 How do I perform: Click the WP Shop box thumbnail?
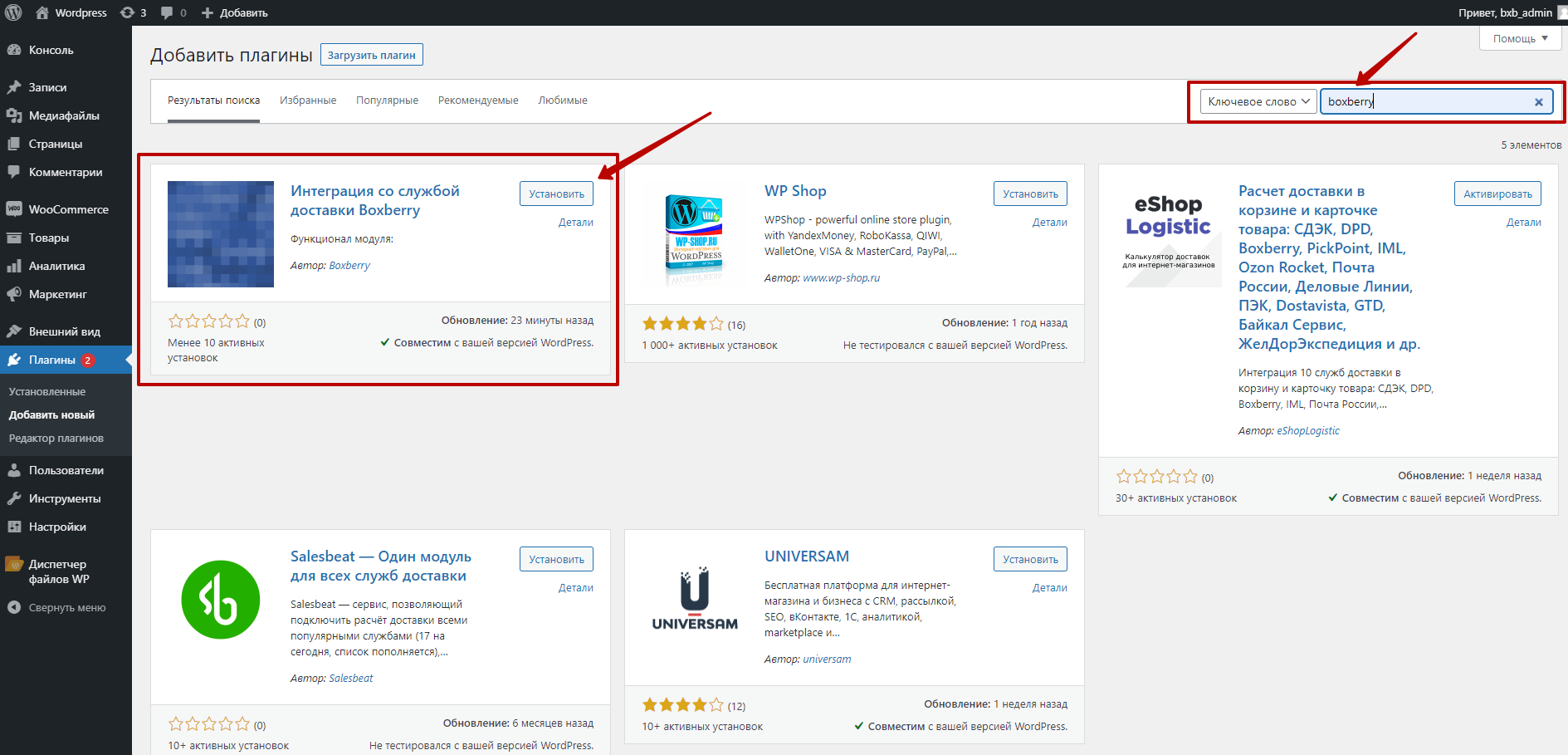pyautogui.click(x=695, y=234)
